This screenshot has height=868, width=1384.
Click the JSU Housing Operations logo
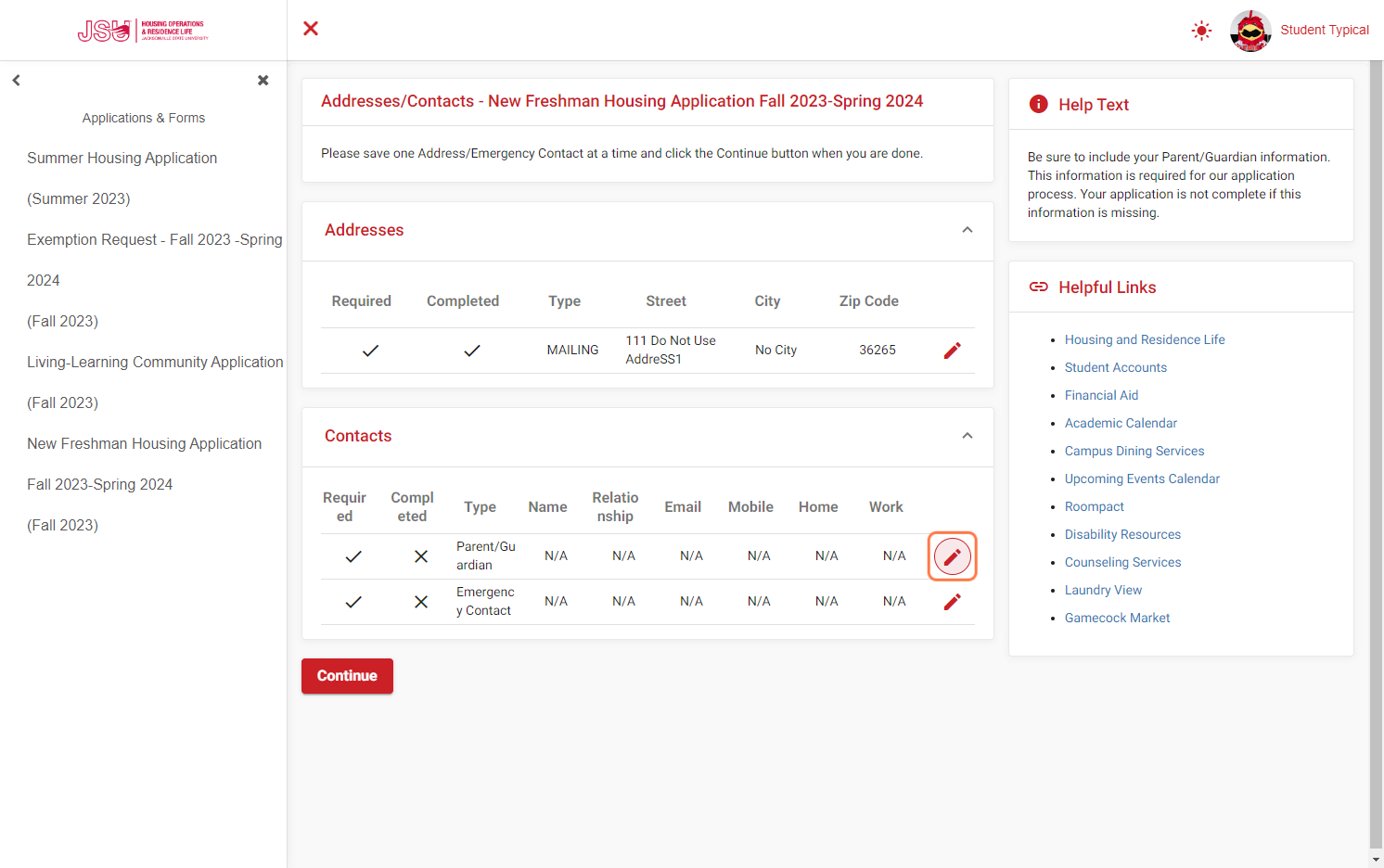143,31
